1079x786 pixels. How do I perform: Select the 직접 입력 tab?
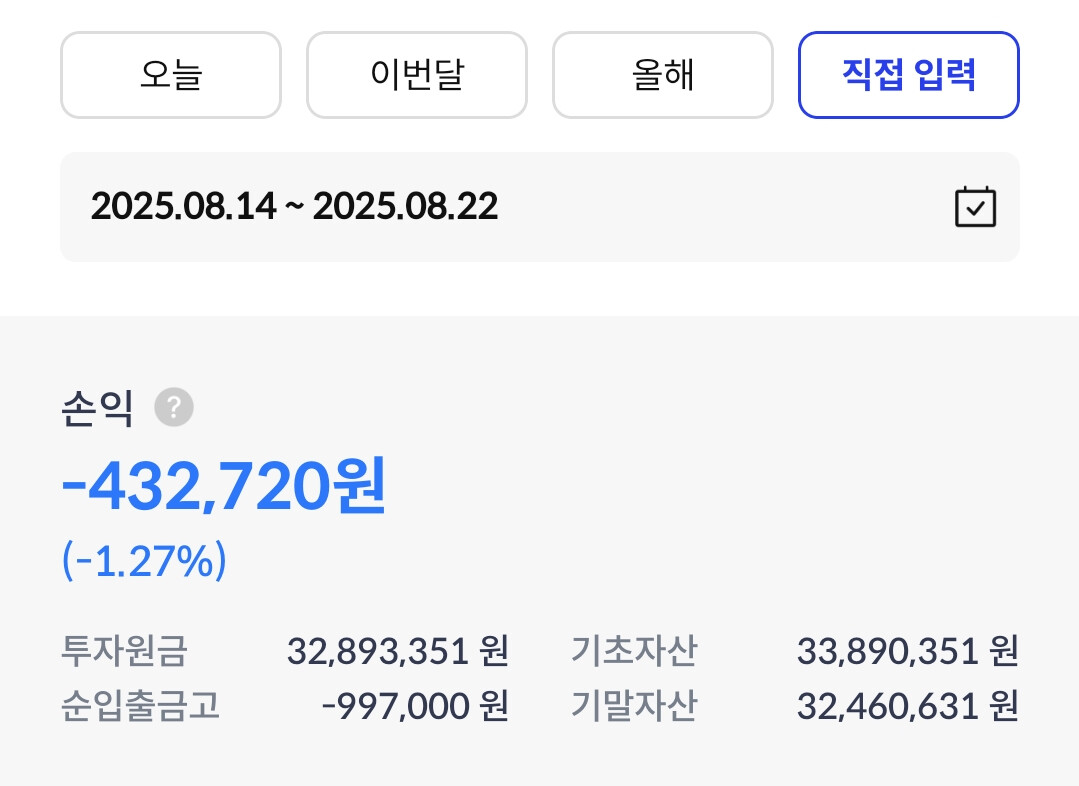point(908,75)
